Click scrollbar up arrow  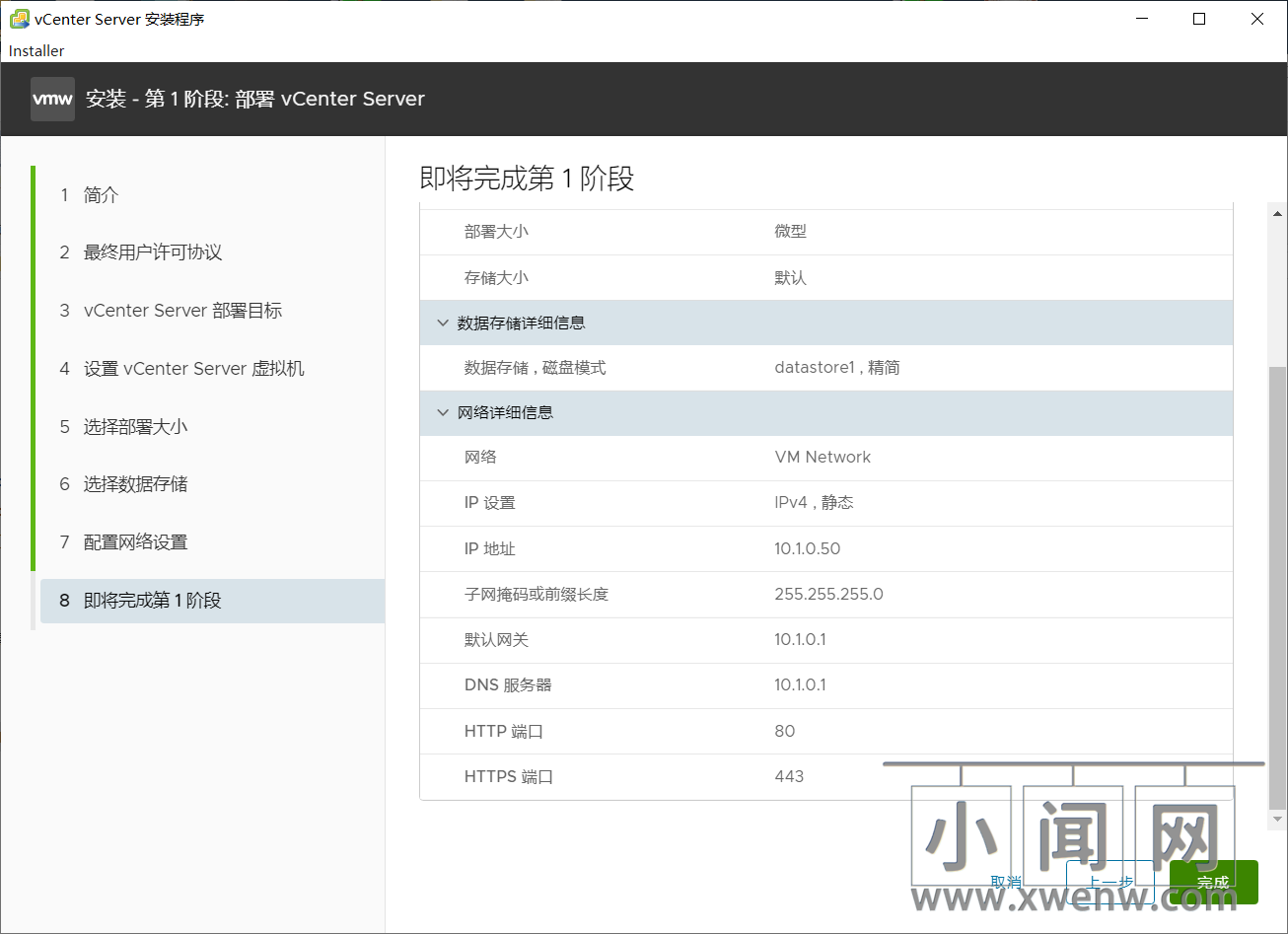point(1277,213)
